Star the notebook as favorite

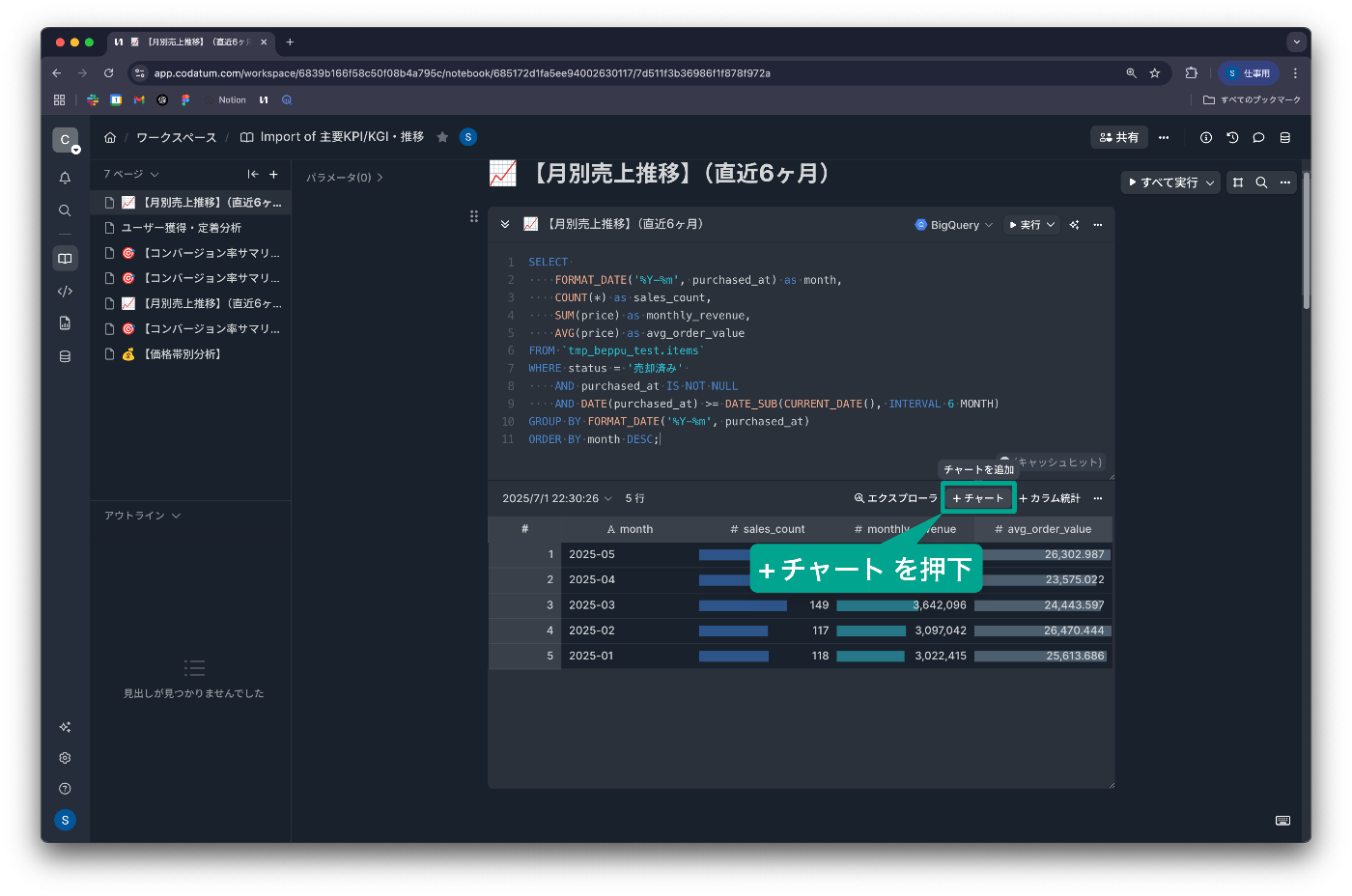click(442, 137)
